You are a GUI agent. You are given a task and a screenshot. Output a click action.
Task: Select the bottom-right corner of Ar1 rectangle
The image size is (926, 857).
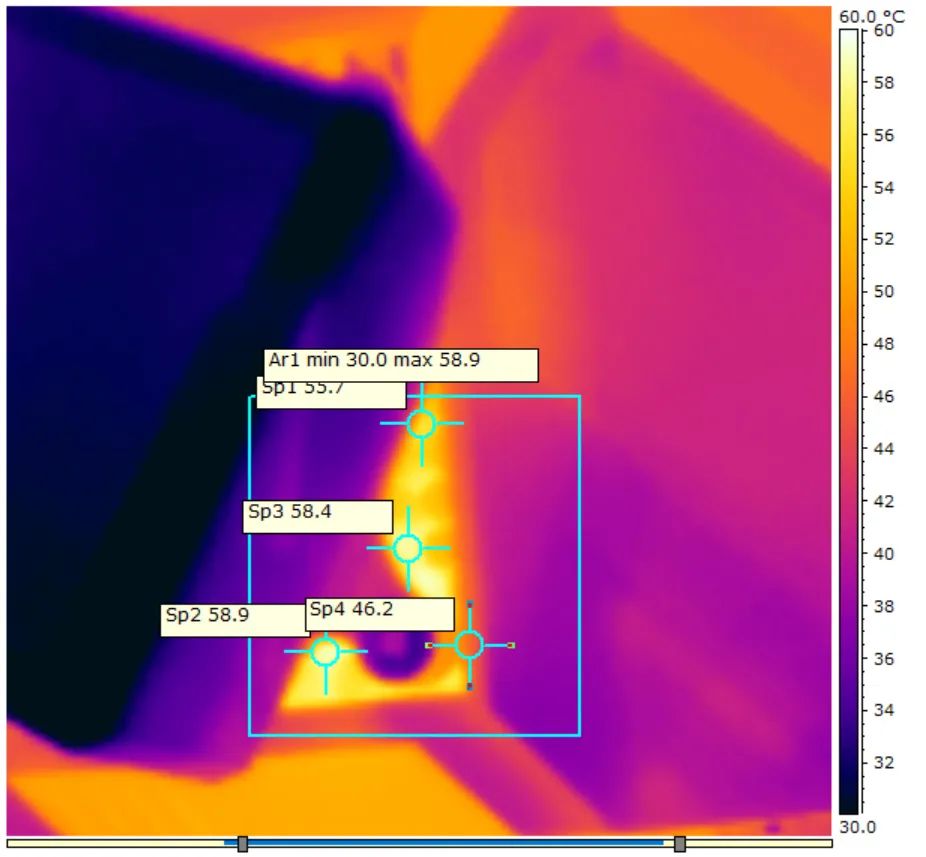point(580,735)
